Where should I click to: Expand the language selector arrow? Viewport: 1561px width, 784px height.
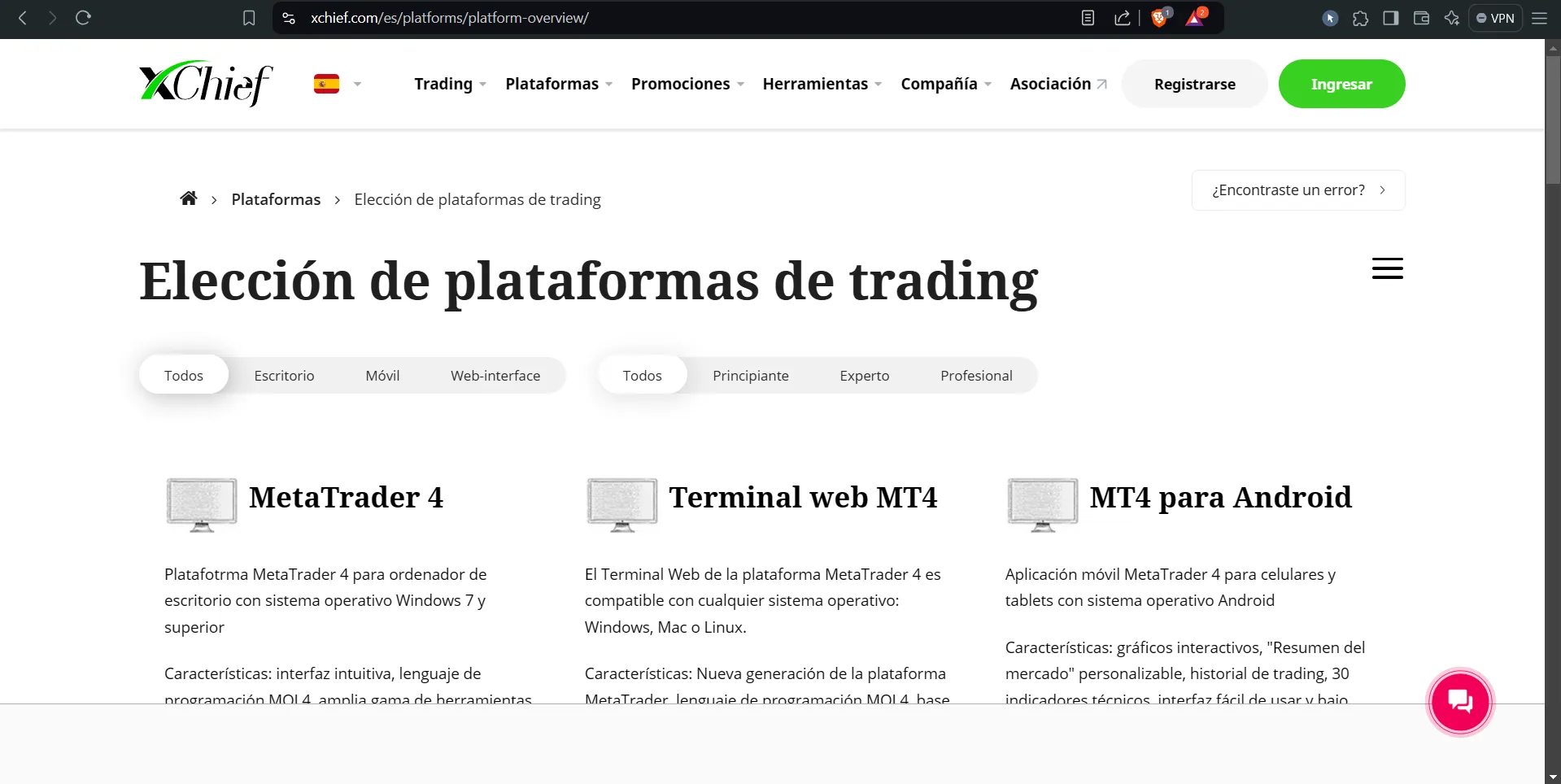pyautogui.click(x=357, y=84)
